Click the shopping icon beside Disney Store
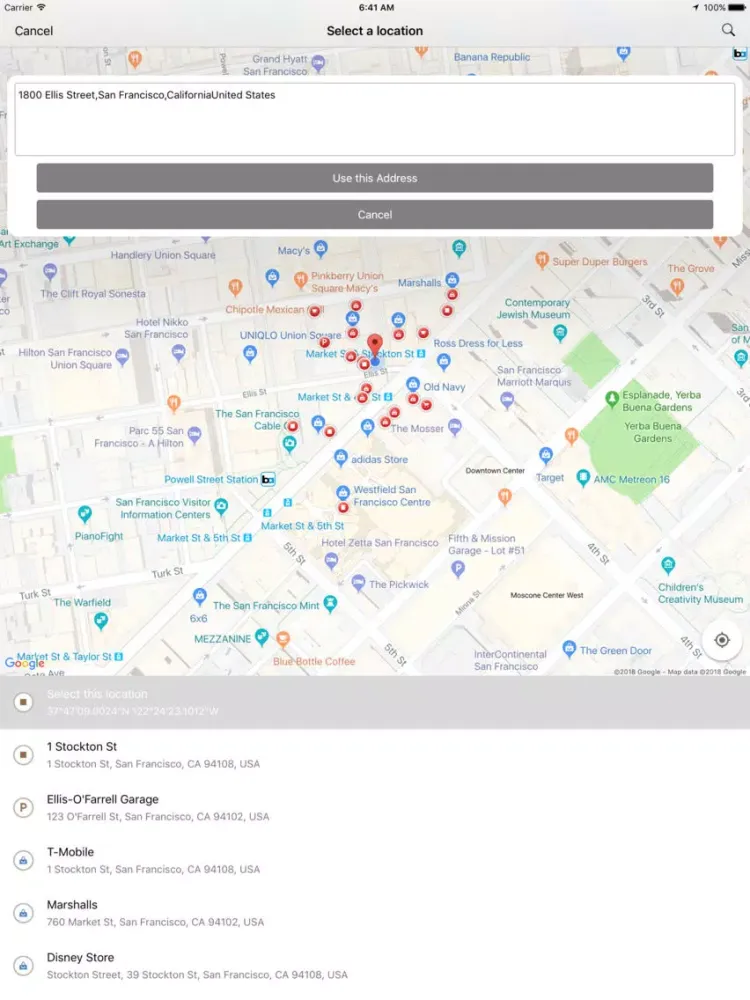 24,966
